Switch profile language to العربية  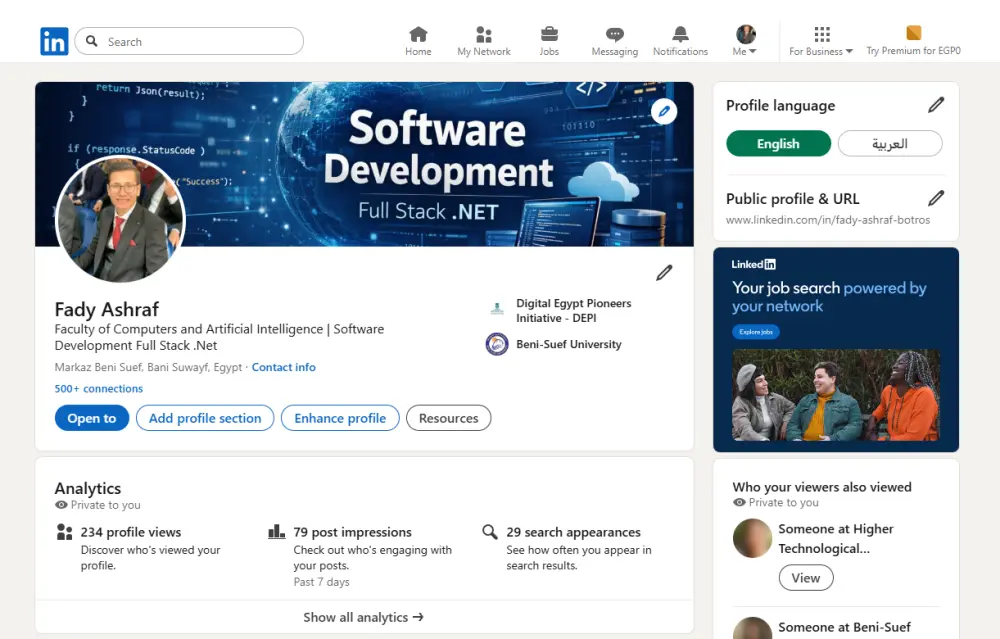tap(889, 143)
